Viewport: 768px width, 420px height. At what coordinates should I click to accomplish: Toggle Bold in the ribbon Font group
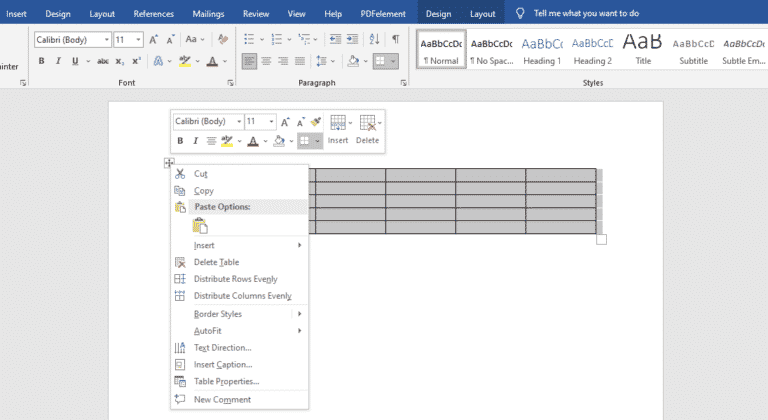pos(42,61)
